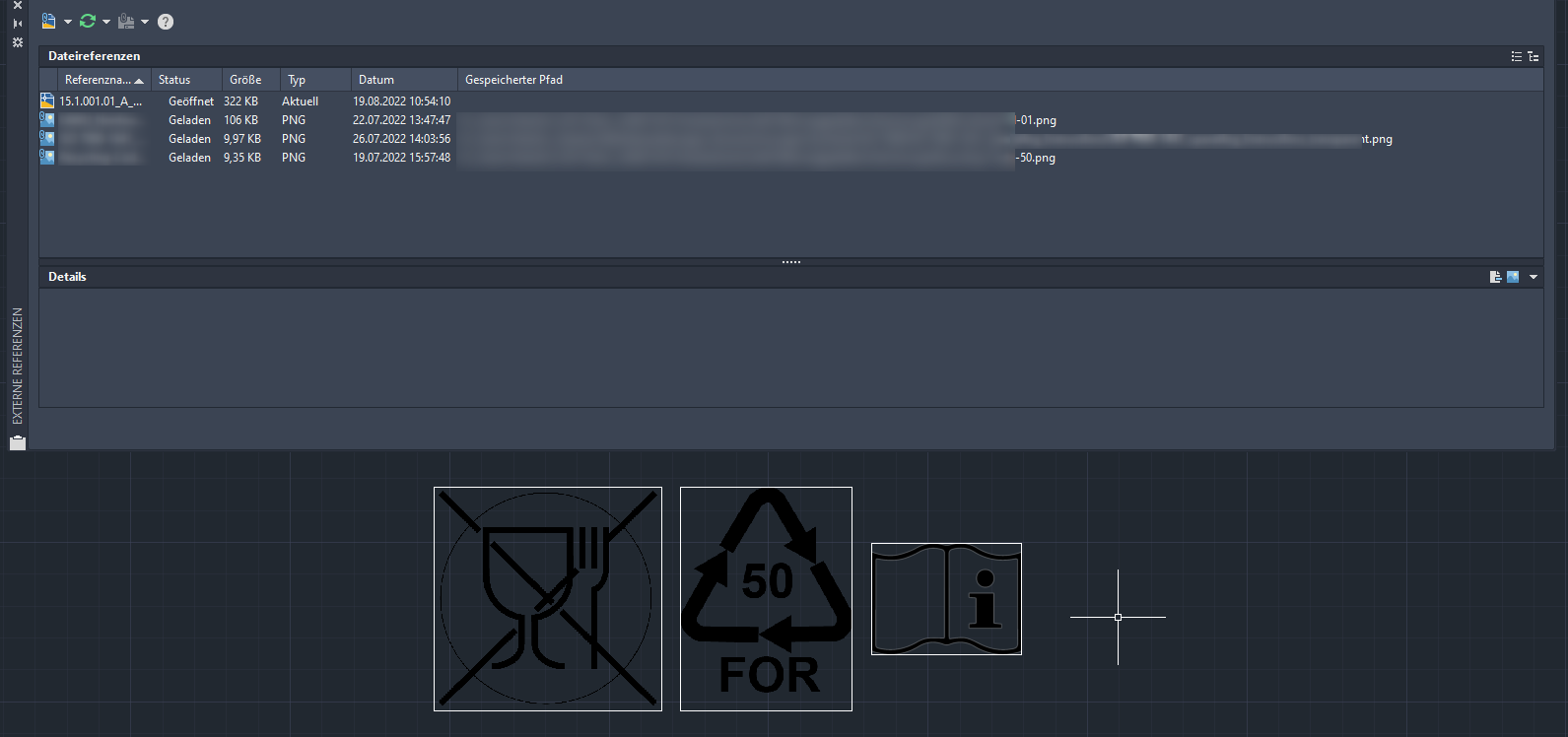Switch file references to tree view

[x=1534, y=56]
